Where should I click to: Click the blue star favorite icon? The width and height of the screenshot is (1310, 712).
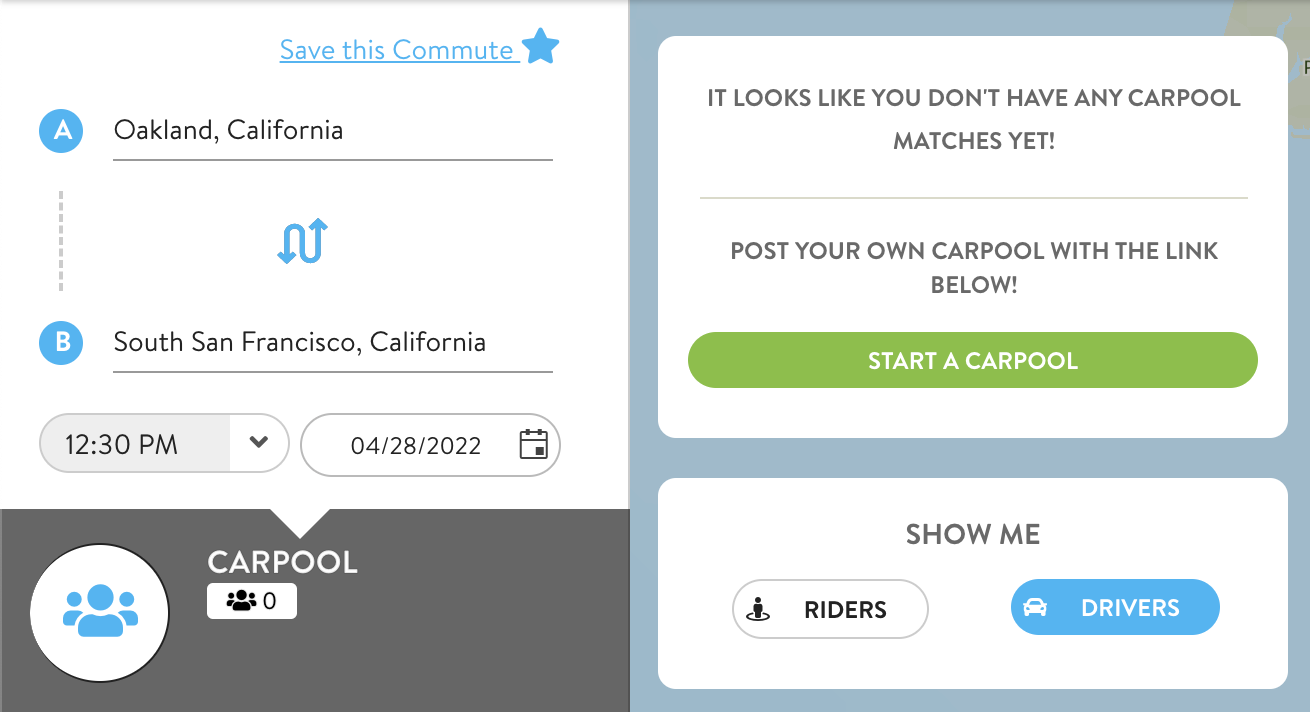click(x=541, y=47)
